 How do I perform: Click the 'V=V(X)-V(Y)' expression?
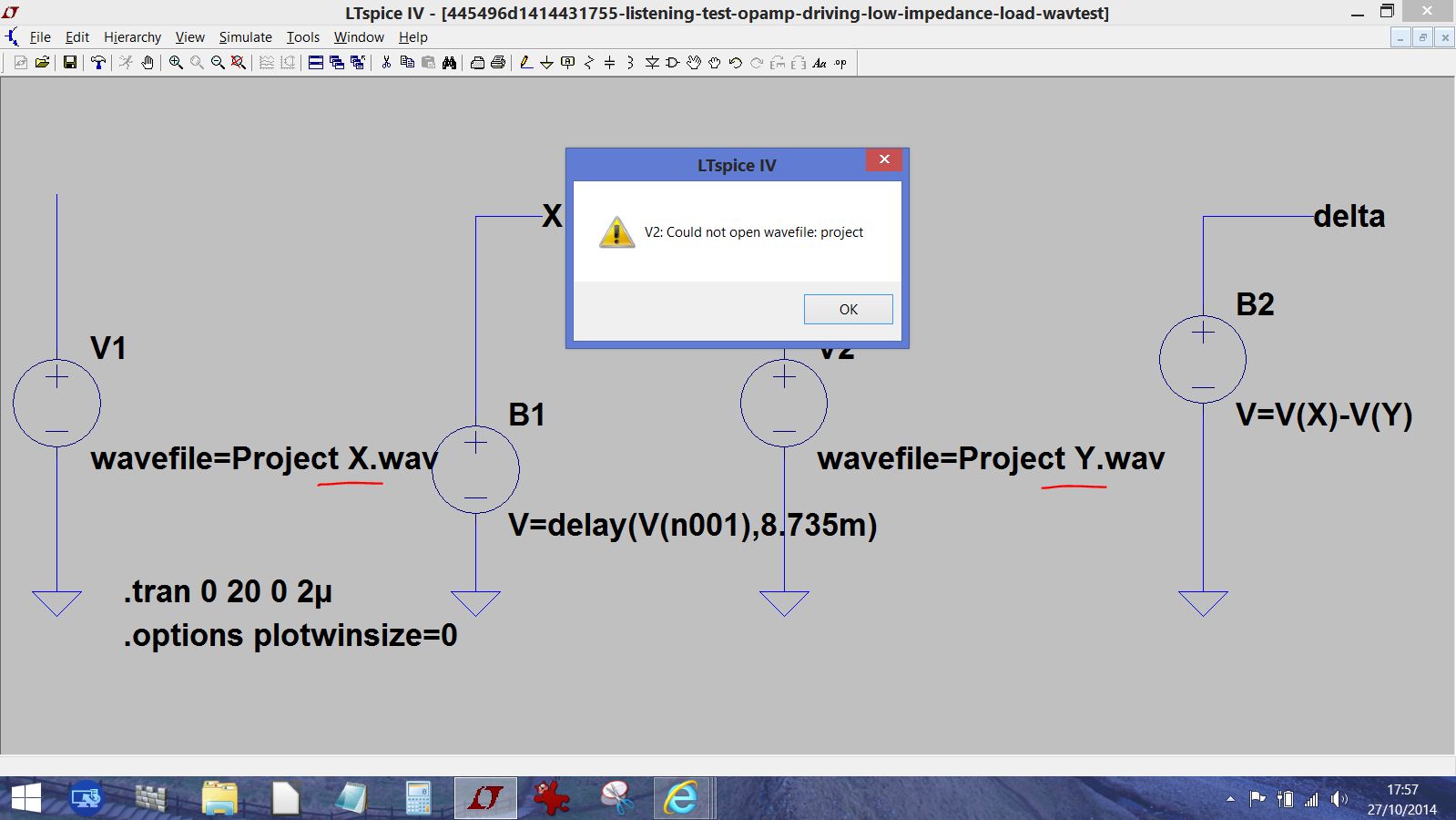[x=1324, y=415]
